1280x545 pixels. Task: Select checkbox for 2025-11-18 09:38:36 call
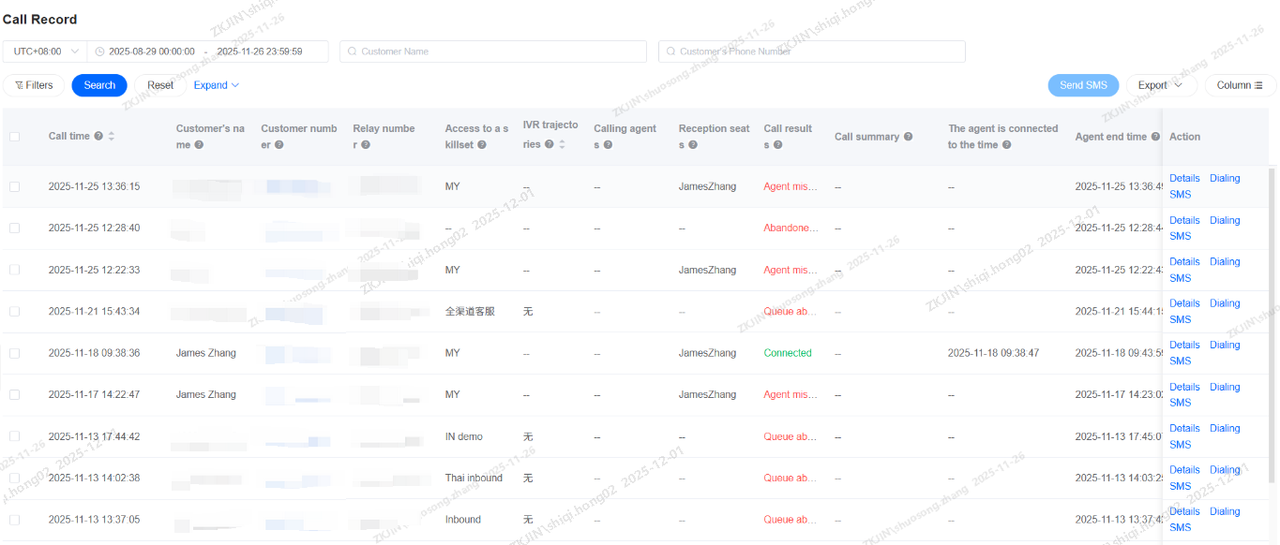(x=15, y=353)
